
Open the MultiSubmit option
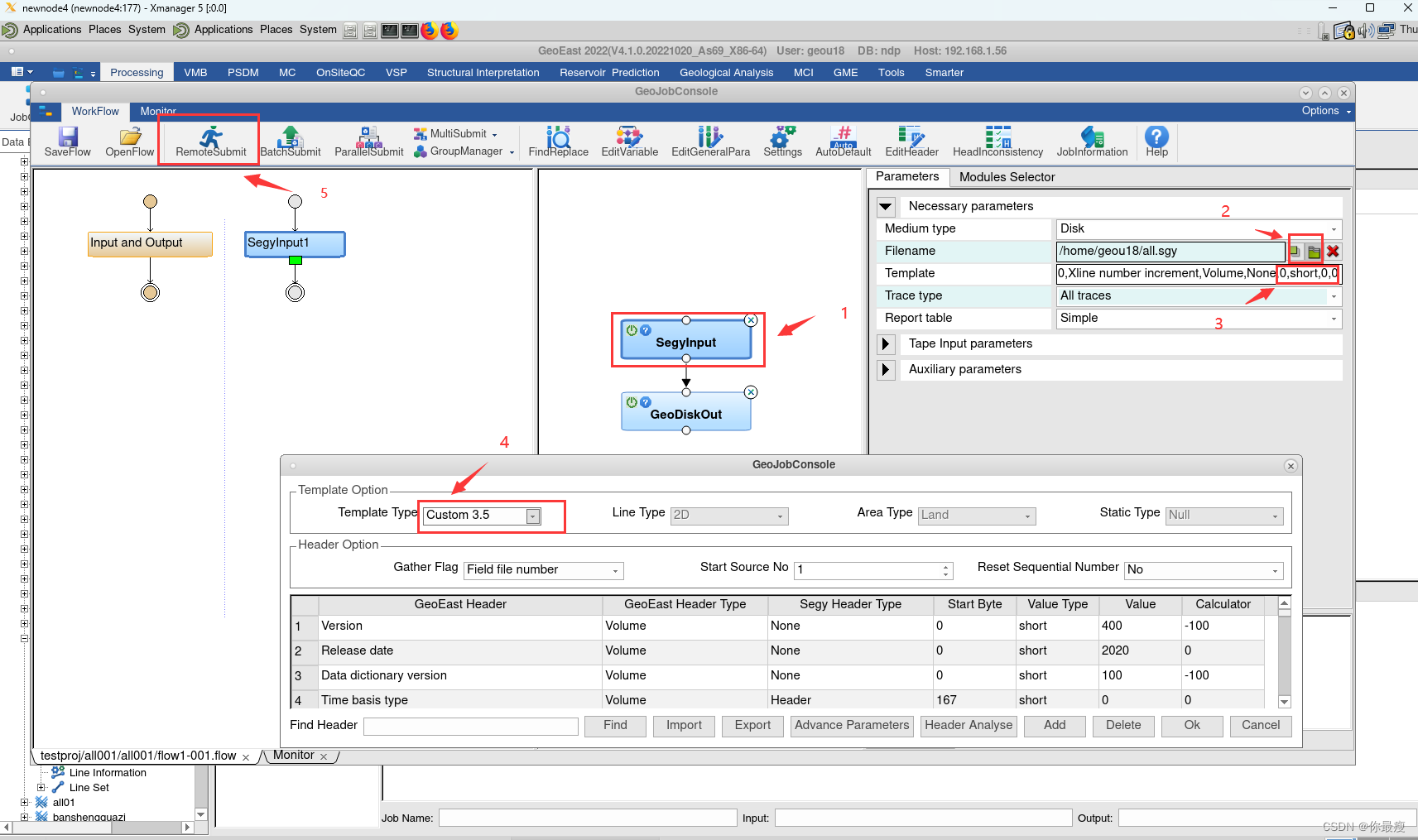click(455, 133)
